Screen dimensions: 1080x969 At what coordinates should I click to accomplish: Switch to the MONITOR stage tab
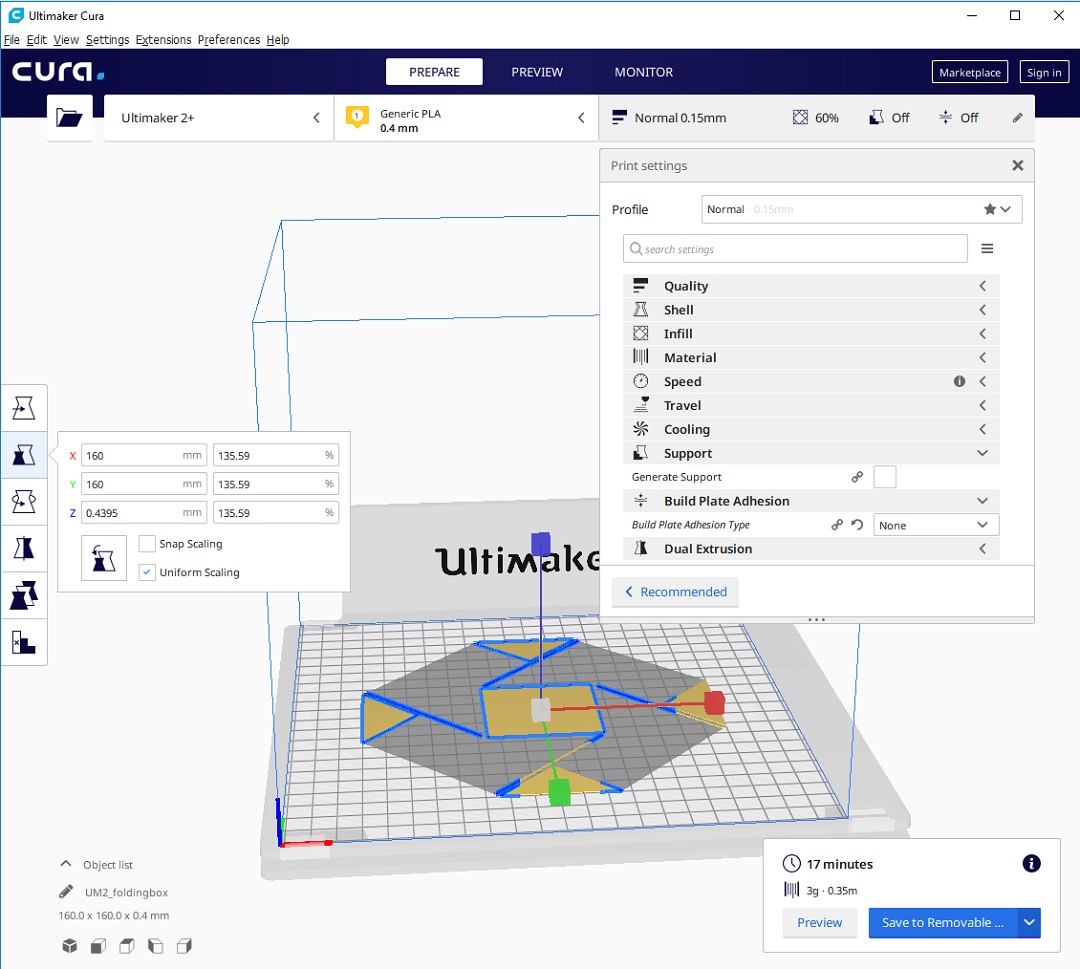[x=644, y=72]
